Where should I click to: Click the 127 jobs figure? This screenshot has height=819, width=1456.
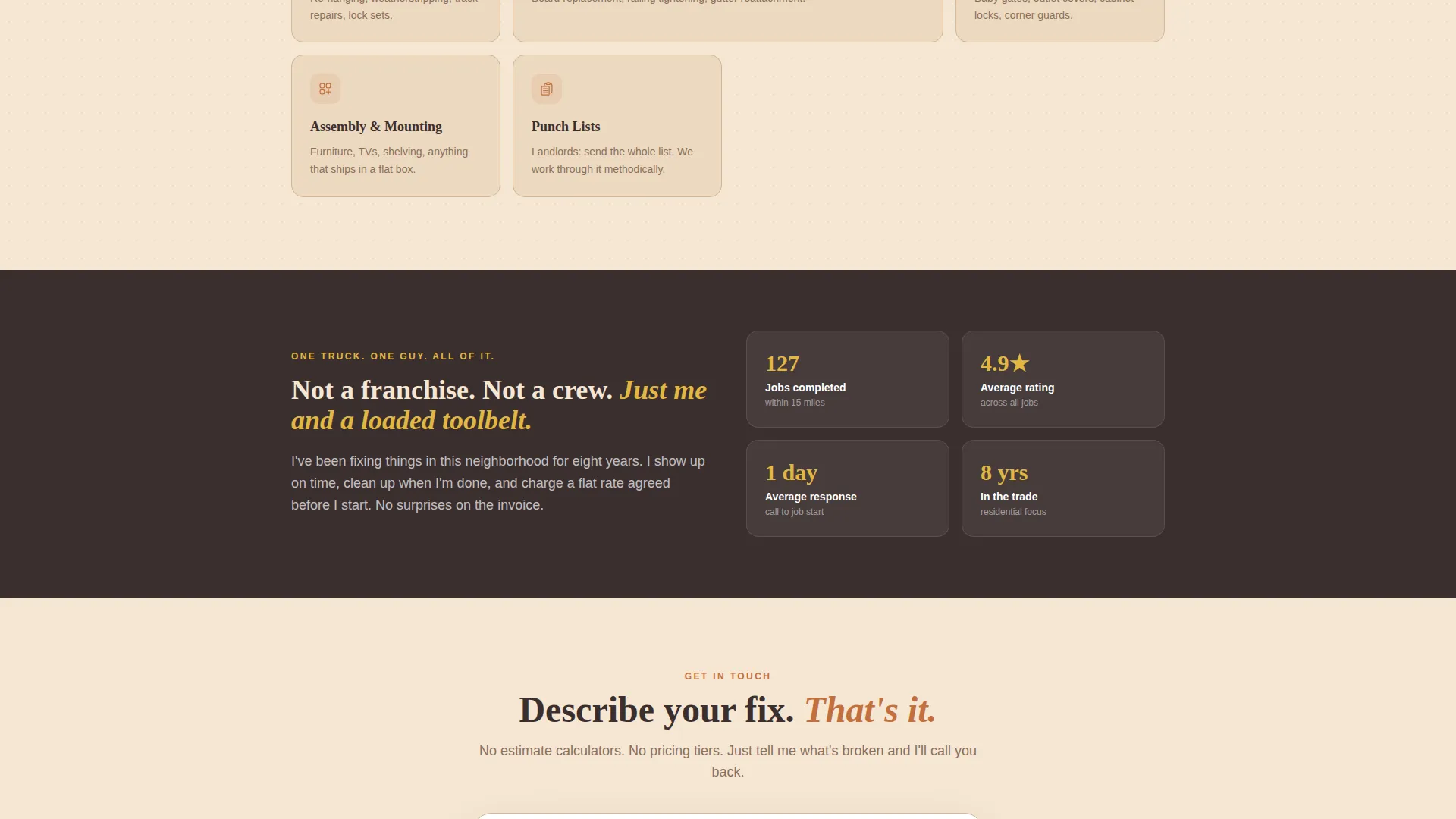[x=782, y=363]
